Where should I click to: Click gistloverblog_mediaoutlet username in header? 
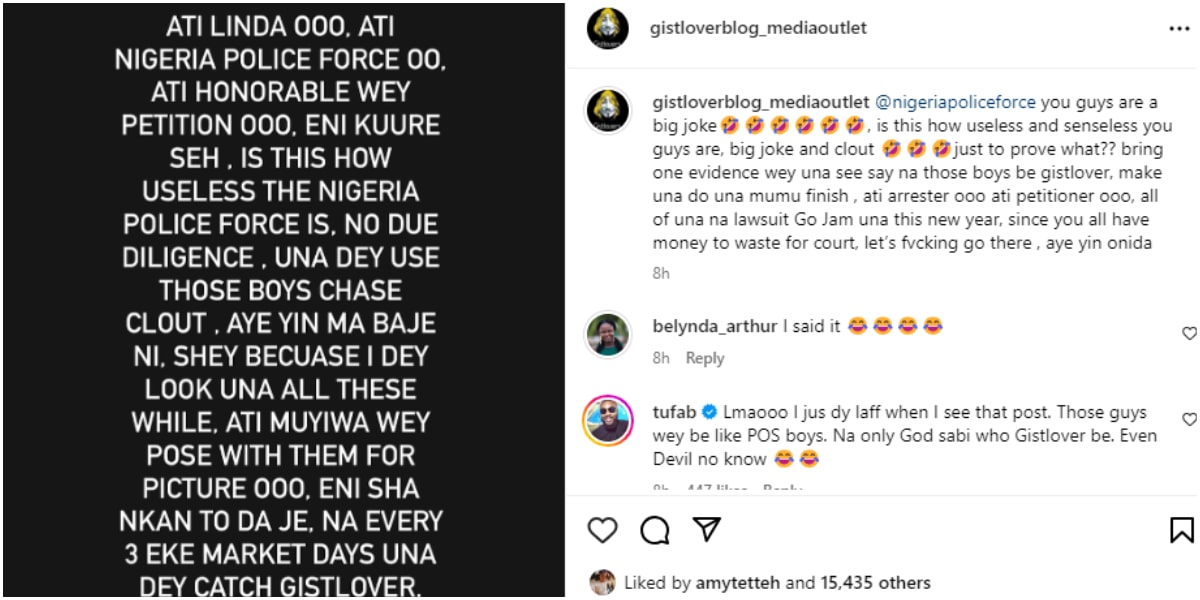coord(758,28)
